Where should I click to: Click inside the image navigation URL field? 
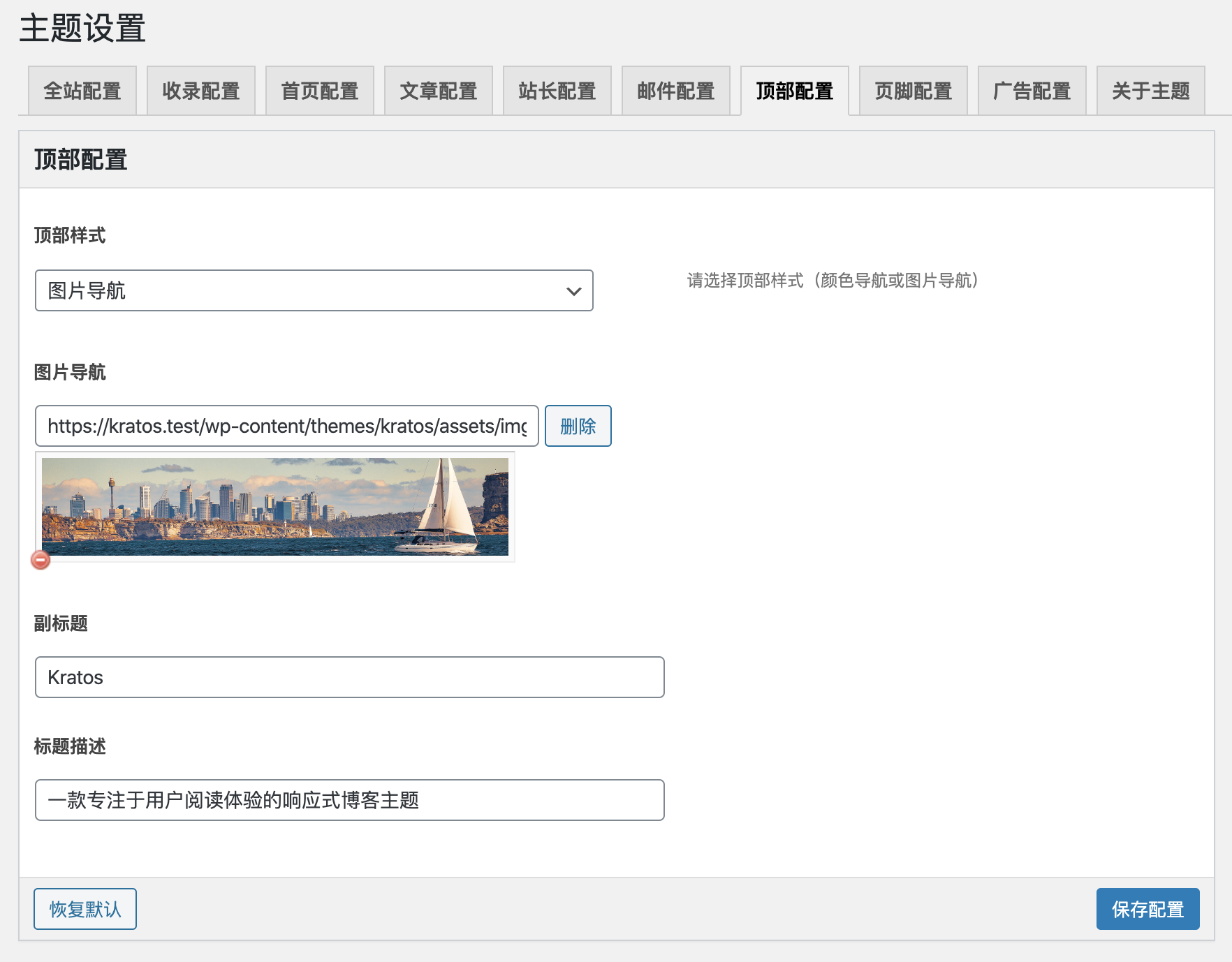coord(286,426)
